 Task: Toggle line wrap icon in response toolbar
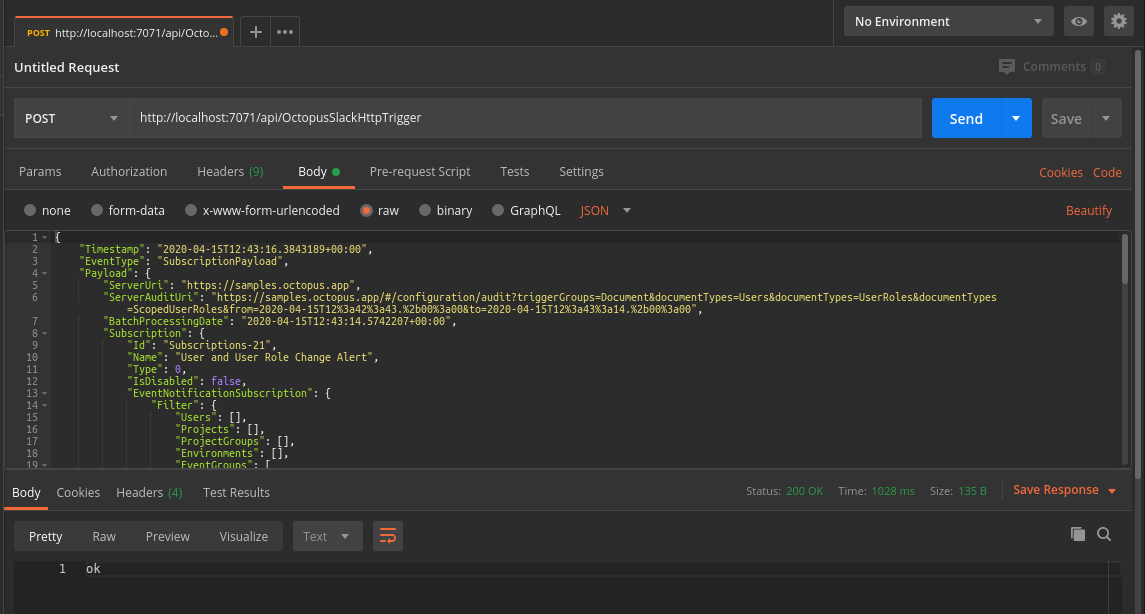click(388, 537)
